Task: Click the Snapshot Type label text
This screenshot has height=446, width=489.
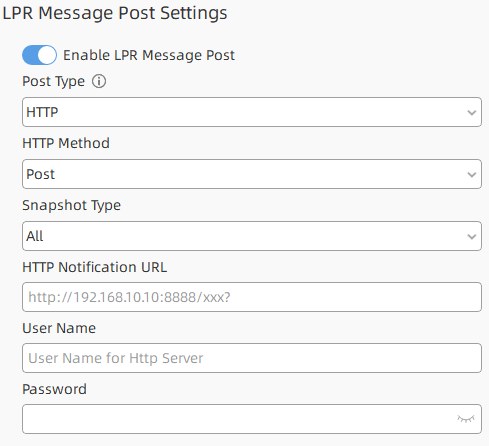Action: click(x=71, y=206)
